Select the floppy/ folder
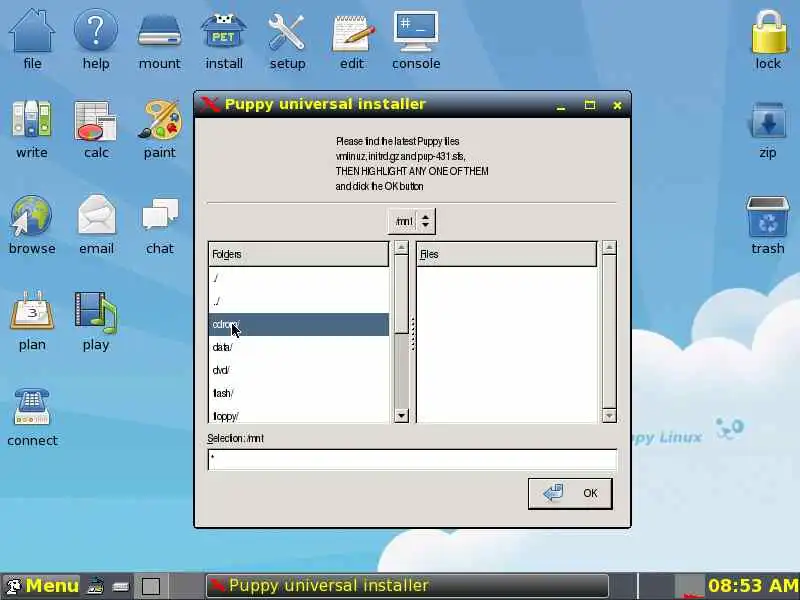The width and height of the screenshot is (800, 600). tap(298, 416)
